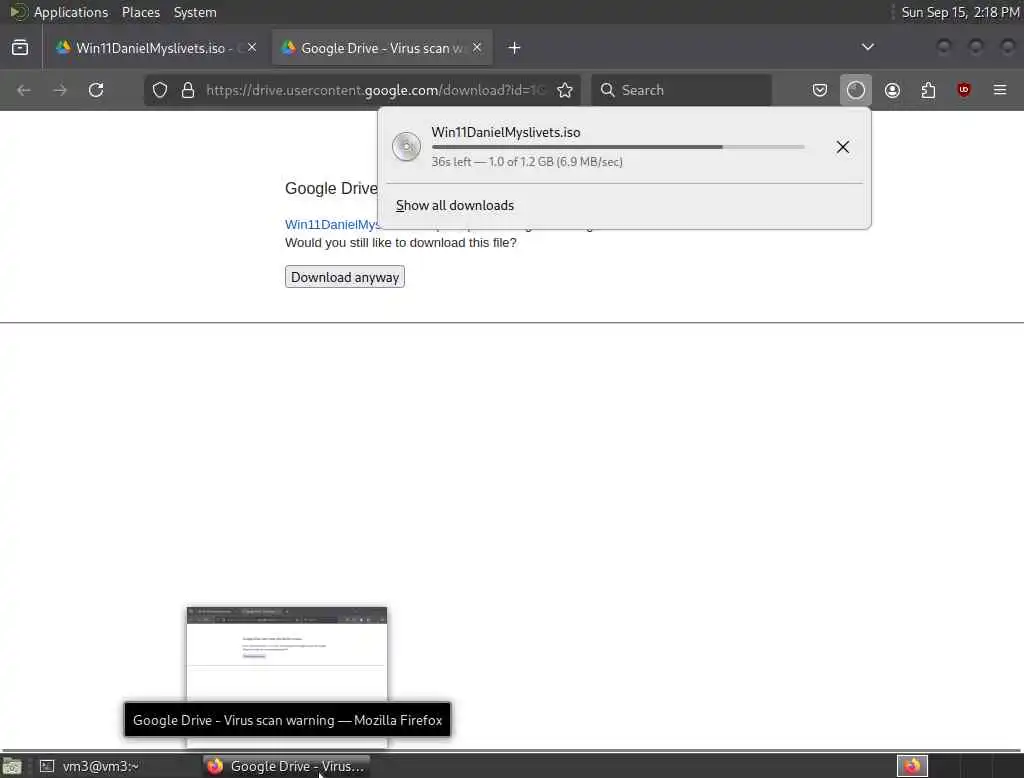Screen dimensions: 1024x778
Task: Open the Win11DanielMys file link
Action: (332, 225)
